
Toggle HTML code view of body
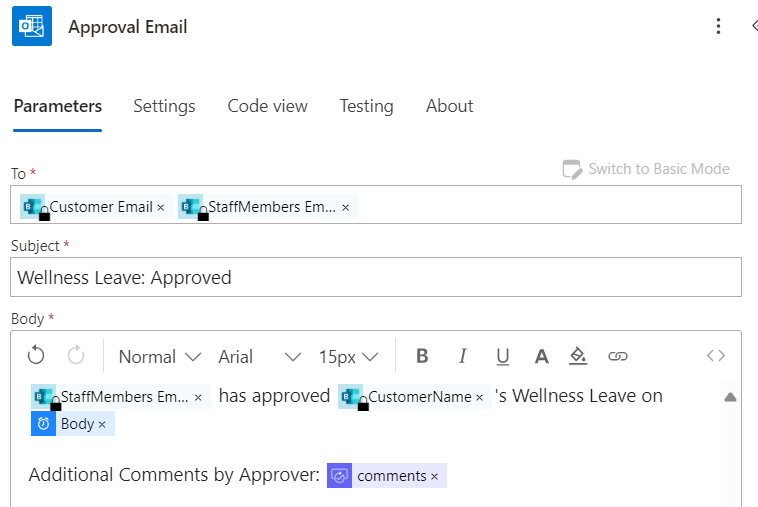point(716,356)
